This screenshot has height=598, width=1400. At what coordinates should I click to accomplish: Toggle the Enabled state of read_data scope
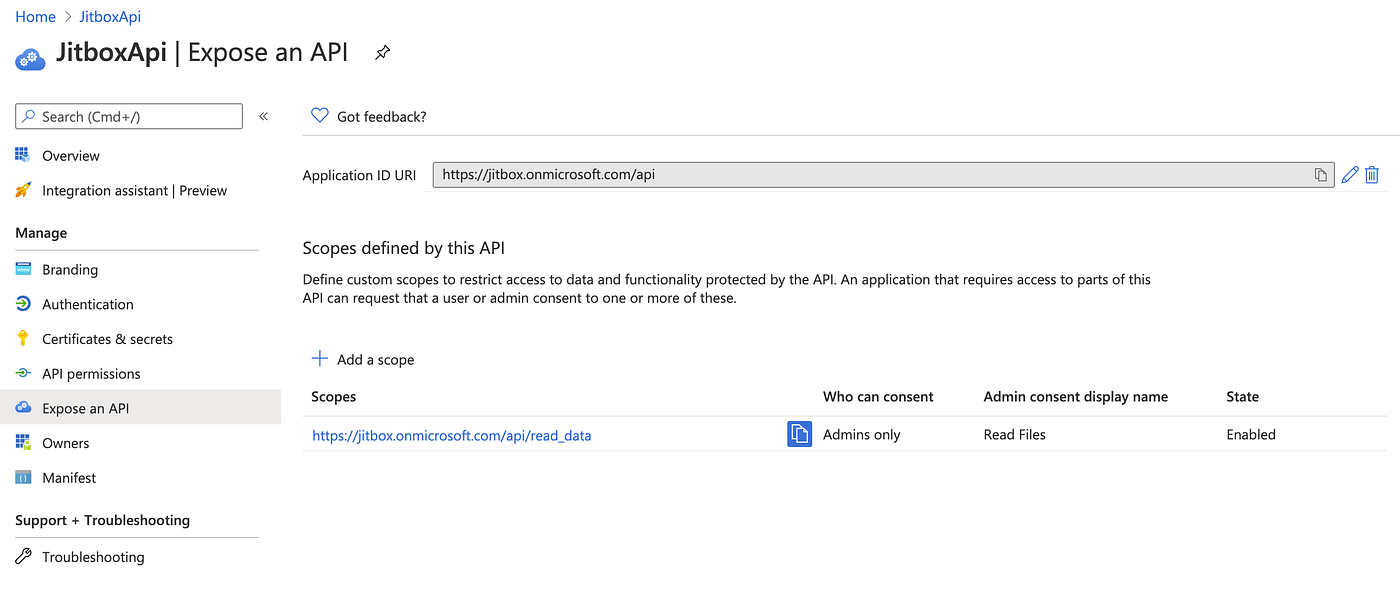(1251, 434)
